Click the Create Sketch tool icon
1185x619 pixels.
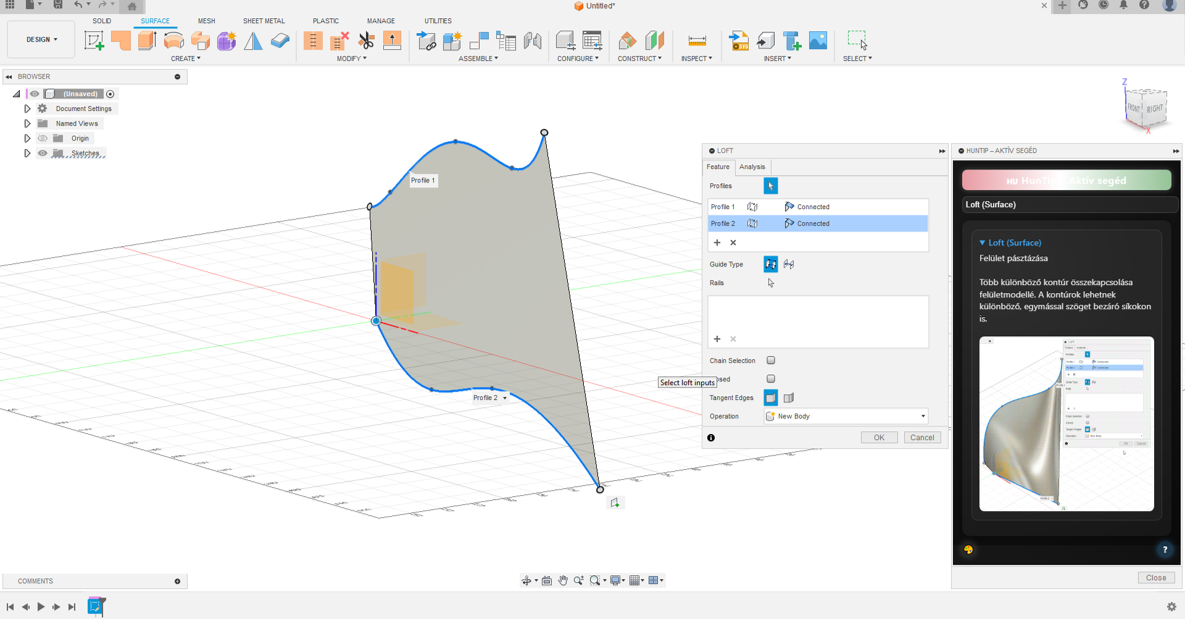94,40
